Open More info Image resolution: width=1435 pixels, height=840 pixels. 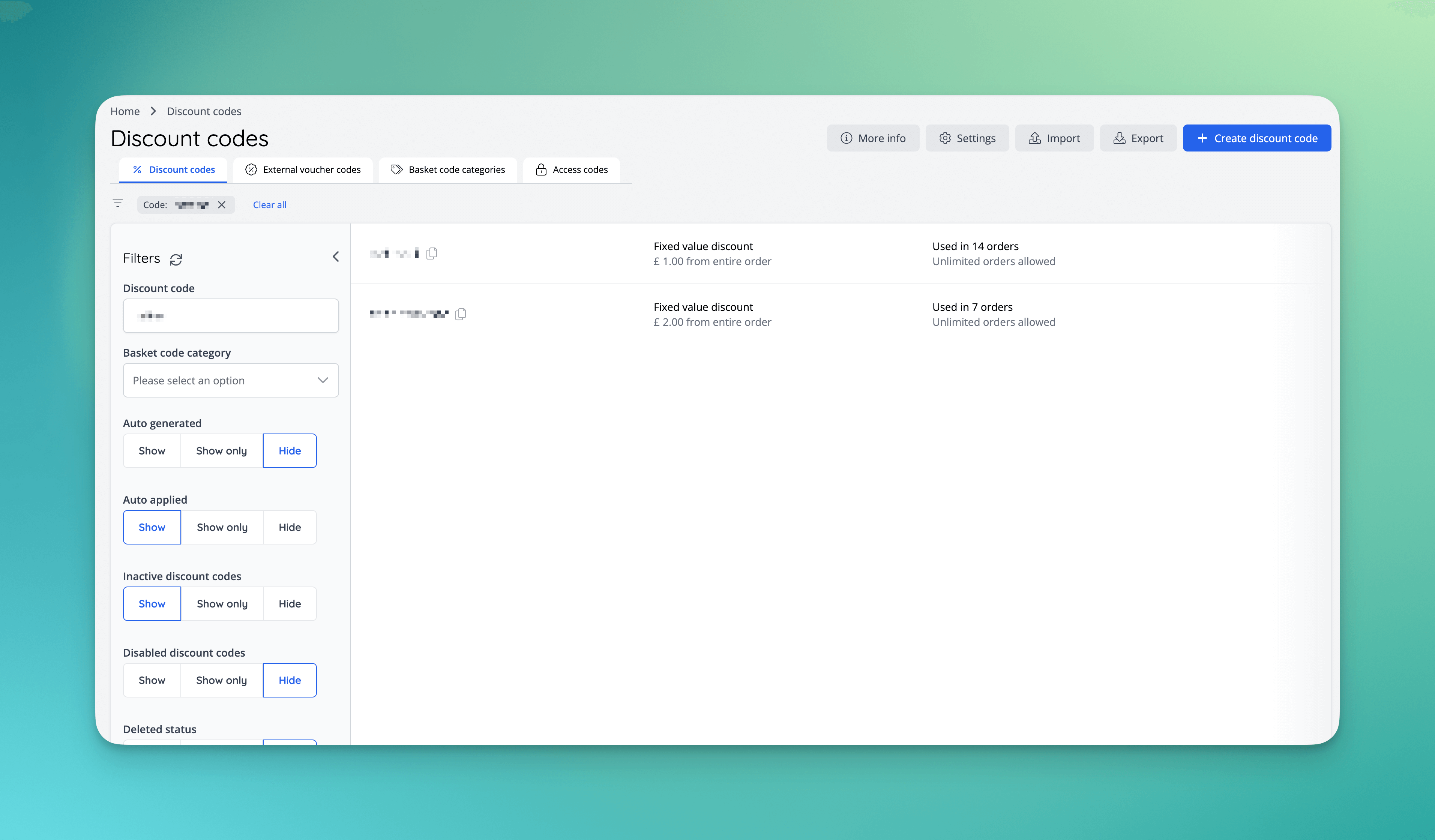[872, 138]
